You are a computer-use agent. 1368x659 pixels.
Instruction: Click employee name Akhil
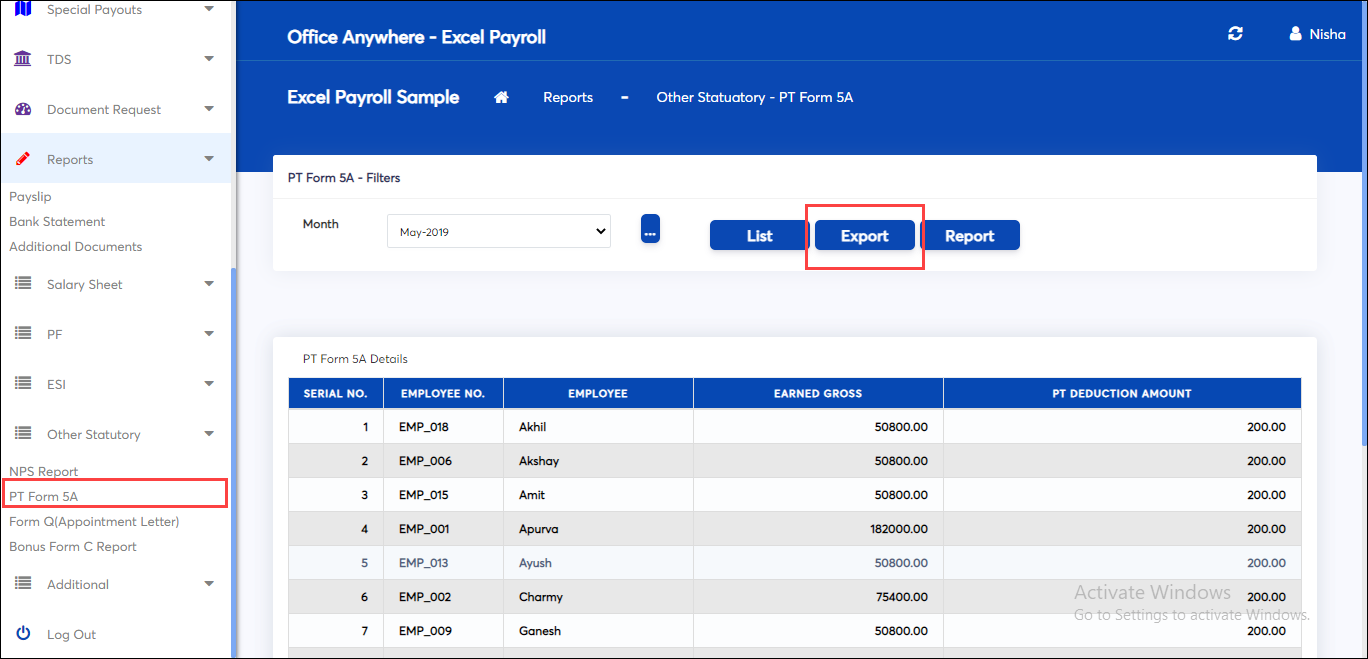(x=533, y=427)
